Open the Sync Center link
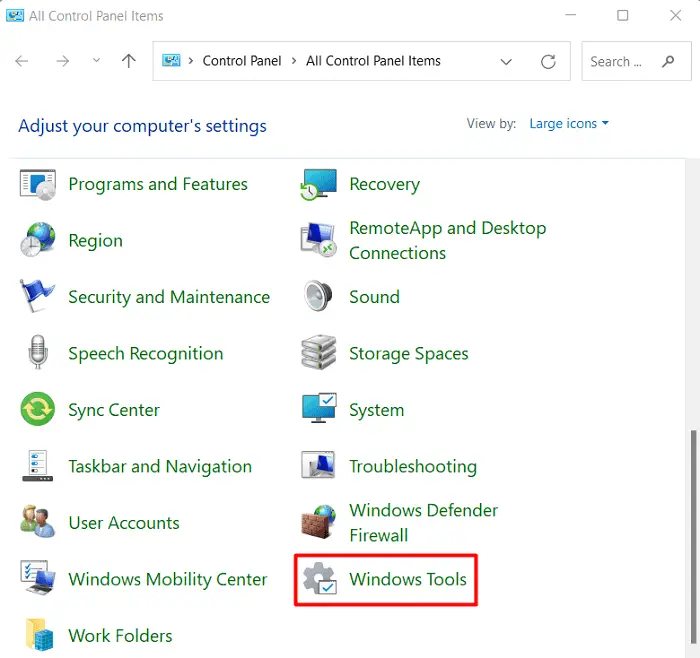Image resolution: width=700 pixels, height=658 pixels. [x=114, y=410]
